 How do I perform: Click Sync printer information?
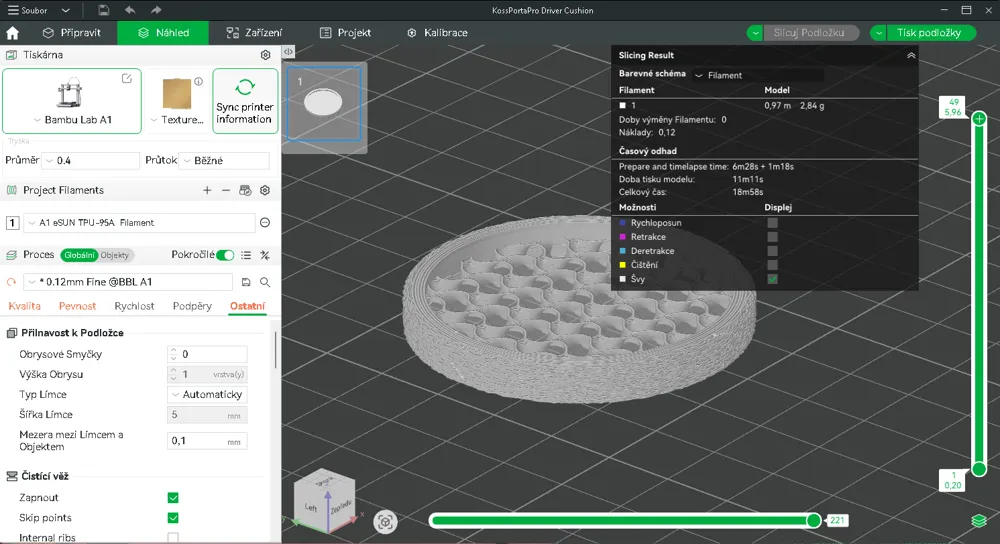(x=245, y=101)
